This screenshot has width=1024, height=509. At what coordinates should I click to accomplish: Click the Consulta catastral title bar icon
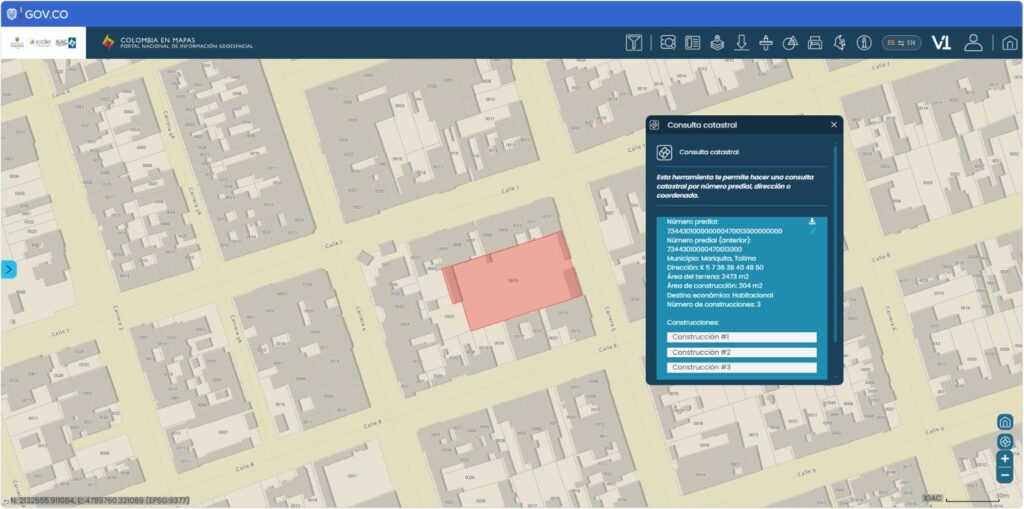pyautogui.click(x=654, y=125)
